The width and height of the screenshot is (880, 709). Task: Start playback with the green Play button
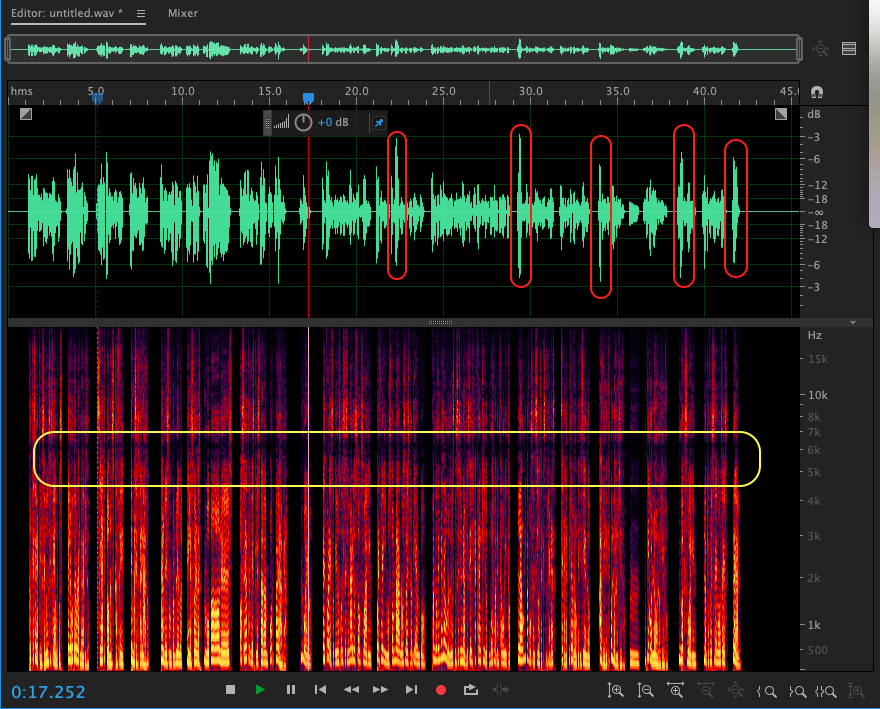click(260, 690)
